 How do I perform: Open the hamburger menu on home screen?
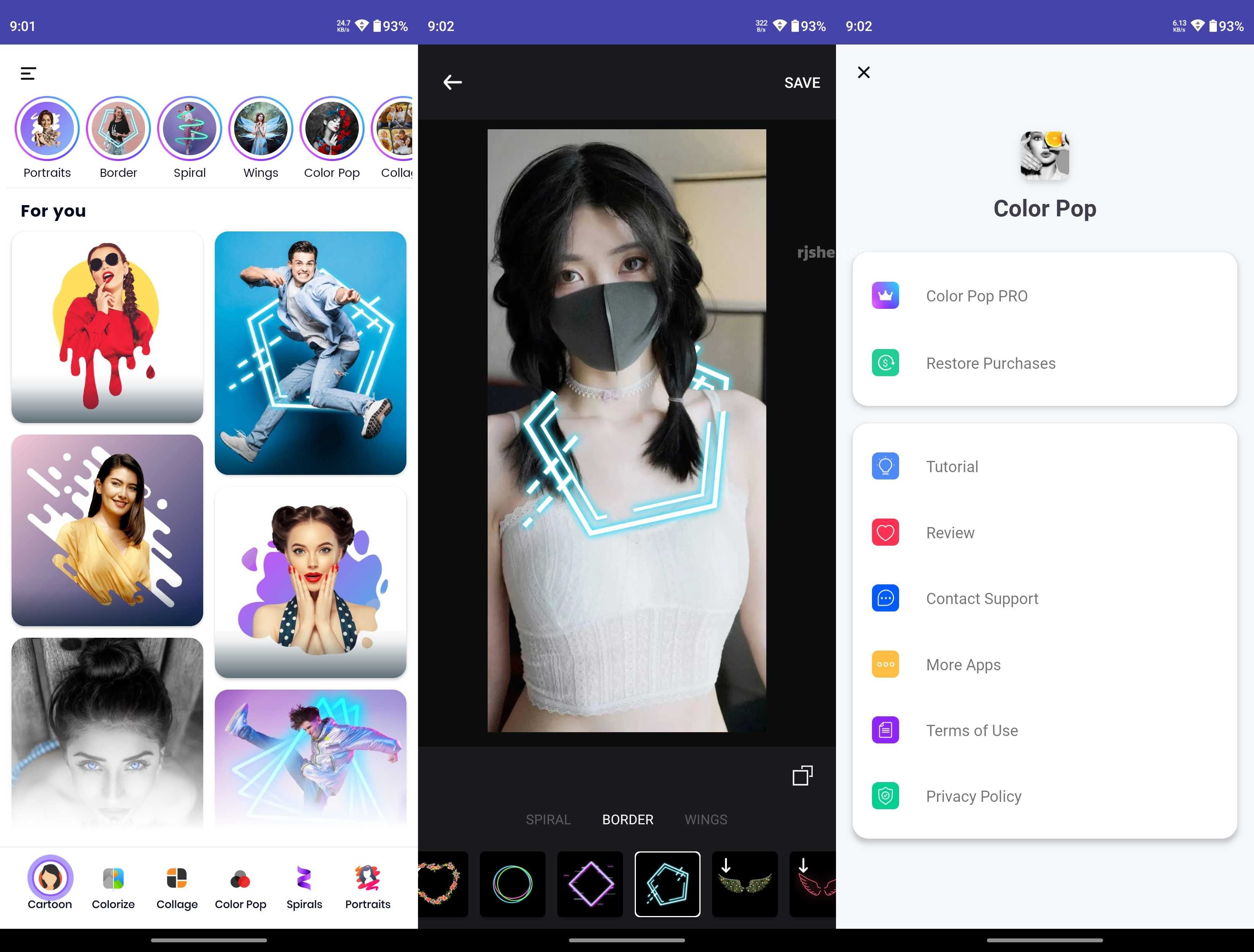pyautogui.click(x=28, y=73)
